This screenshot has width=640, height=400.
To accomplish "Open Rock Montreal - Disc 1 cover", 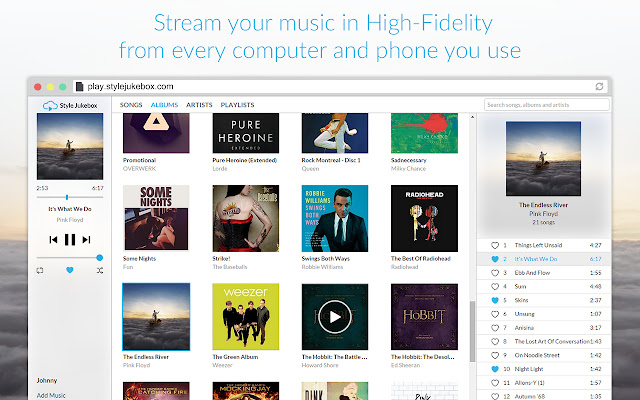I will (335, 133).
